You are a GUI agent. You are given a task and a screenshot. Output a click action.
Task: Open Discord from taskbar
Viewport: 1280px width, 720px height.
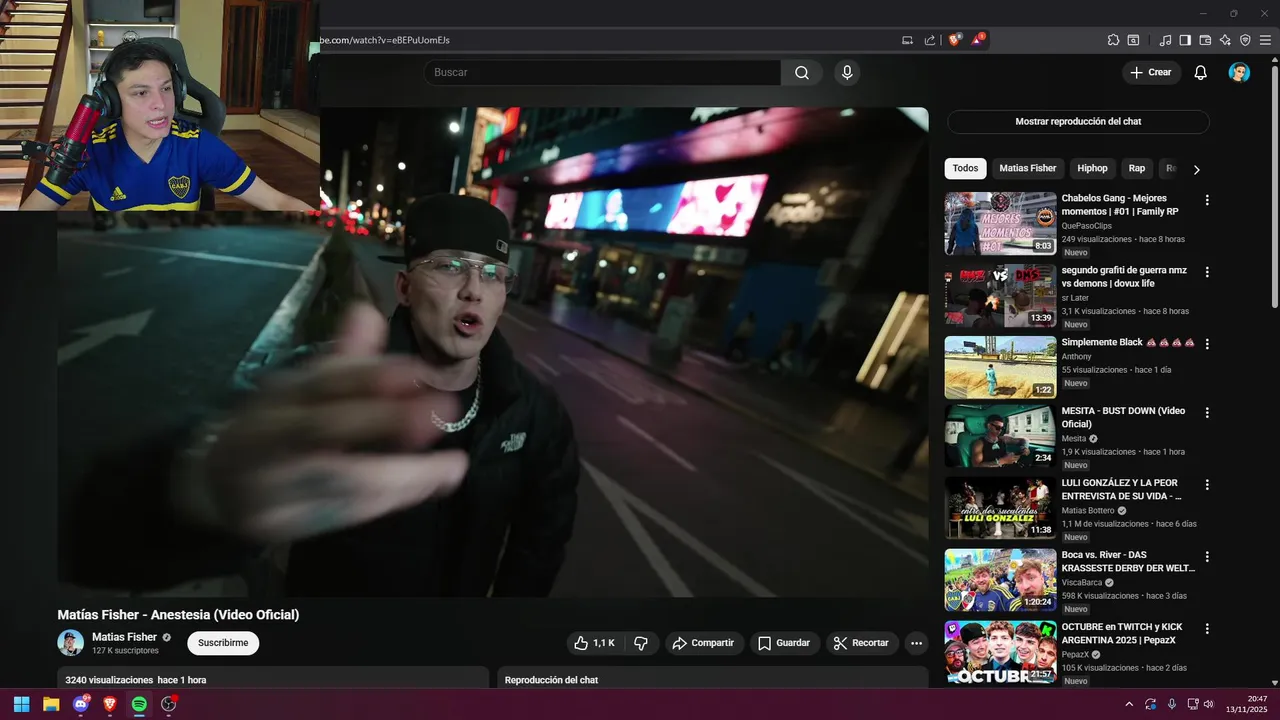81,704
